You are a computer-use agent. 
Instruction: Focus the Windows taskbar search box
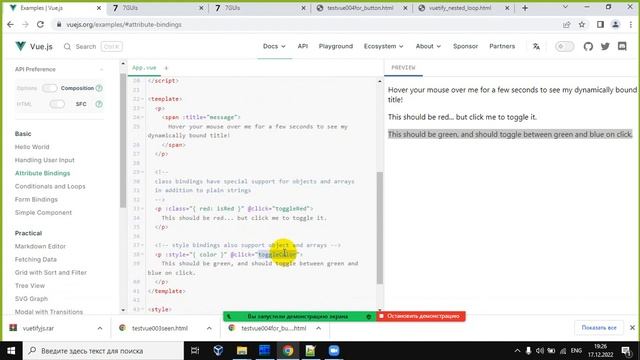(x=102, y=351)
